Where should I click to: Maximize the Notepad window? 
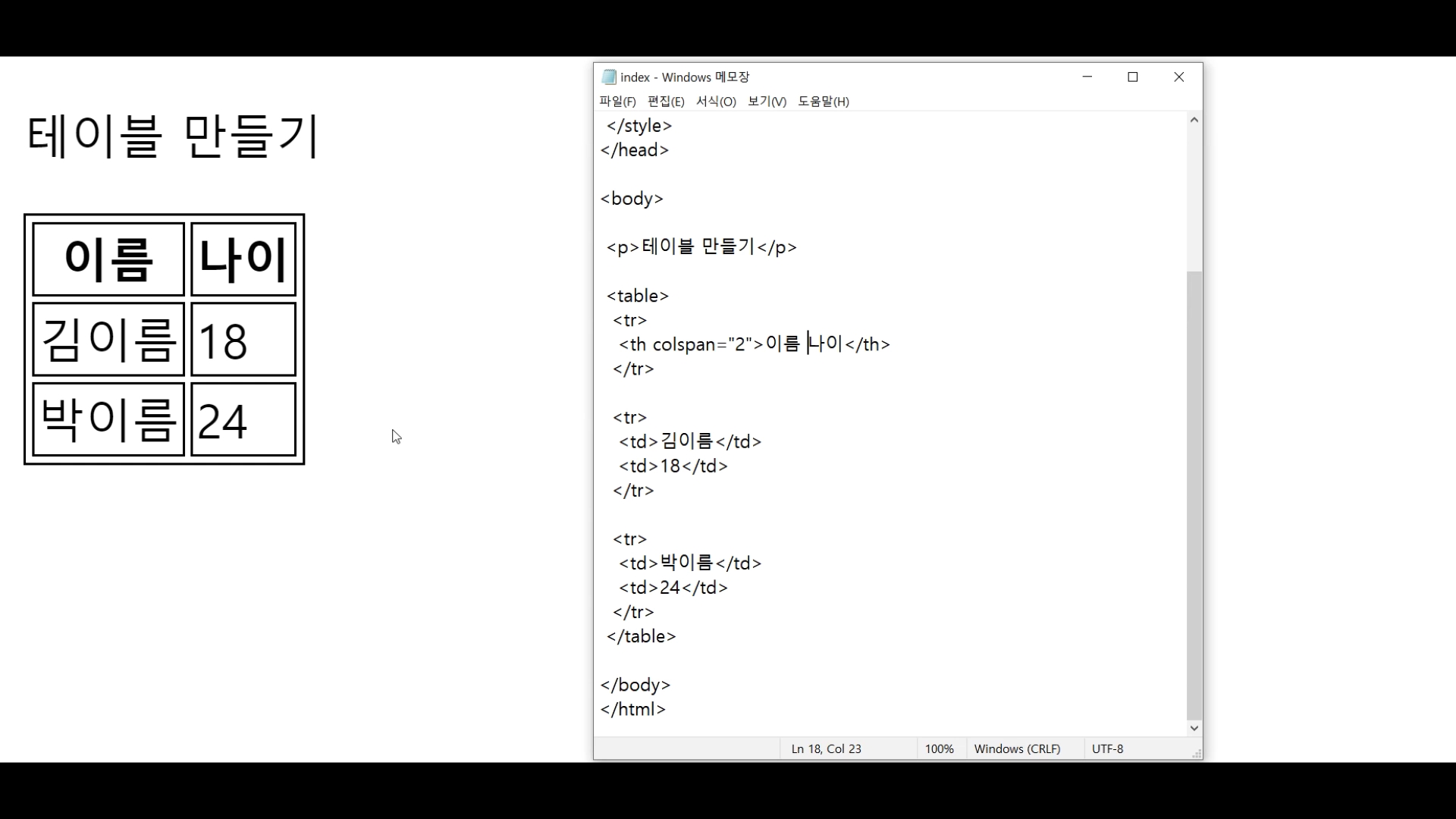coord(1133,77)
